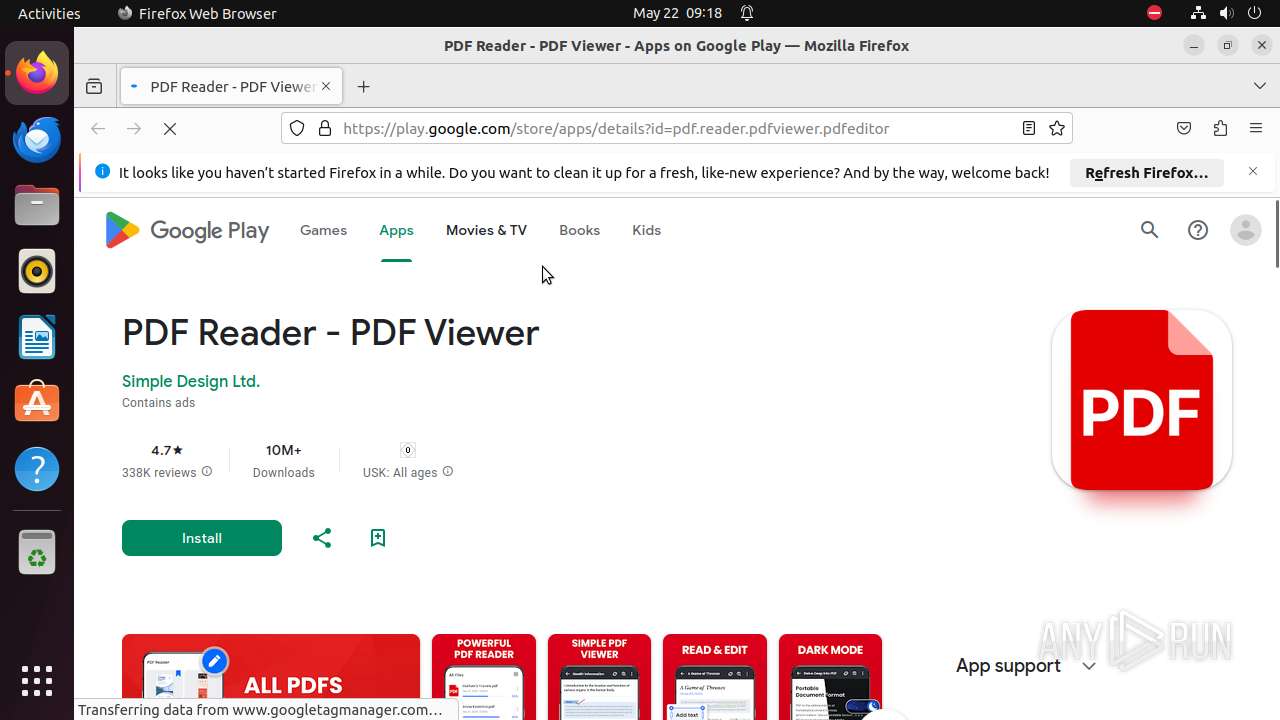Open the Simple Design Ltd. developer page
The height and width of the screenshot is (720, 1280).
(191, 381)
